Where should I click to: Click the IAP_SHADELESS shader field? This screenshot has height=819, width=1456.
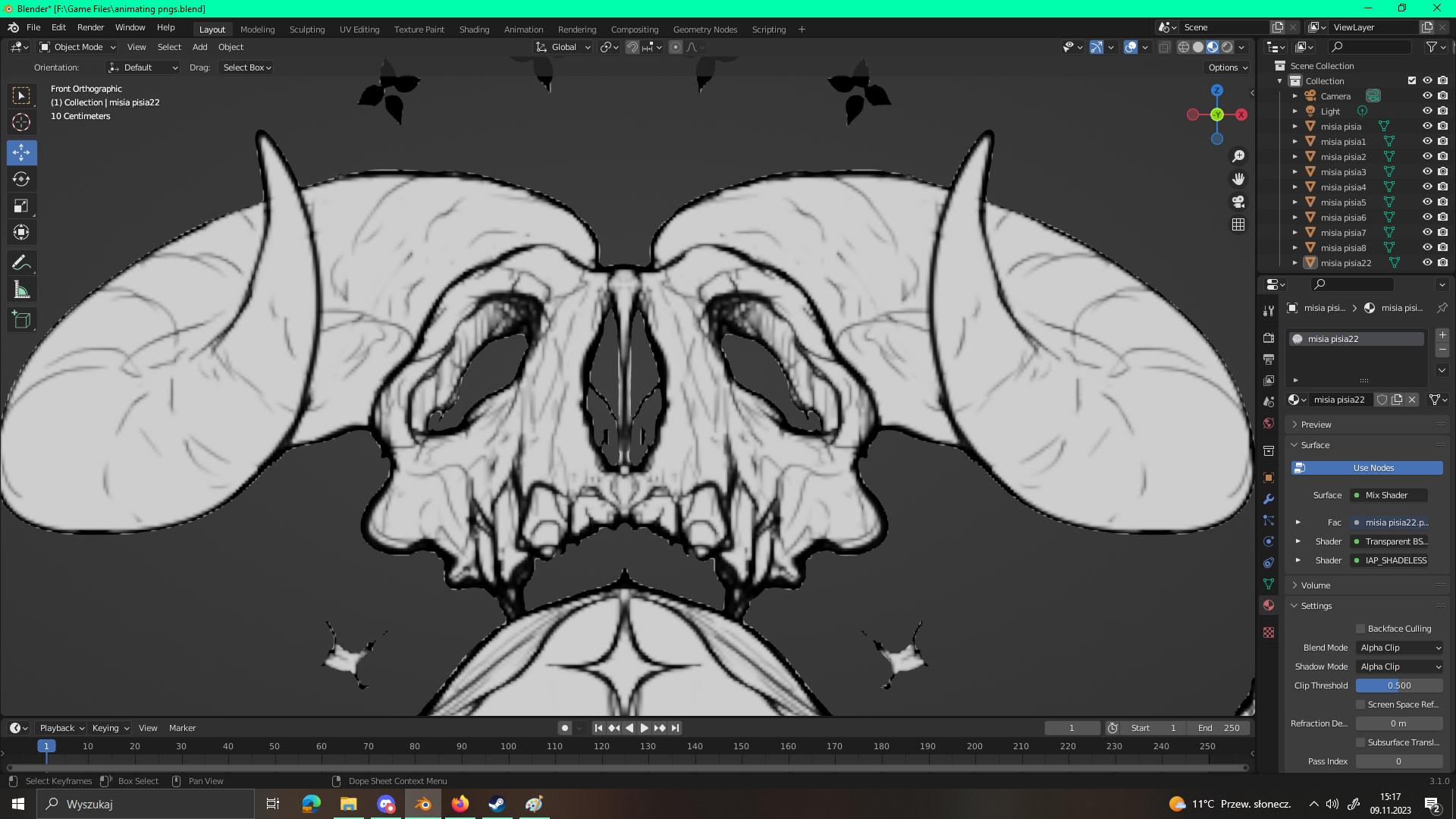[1389, 560]
